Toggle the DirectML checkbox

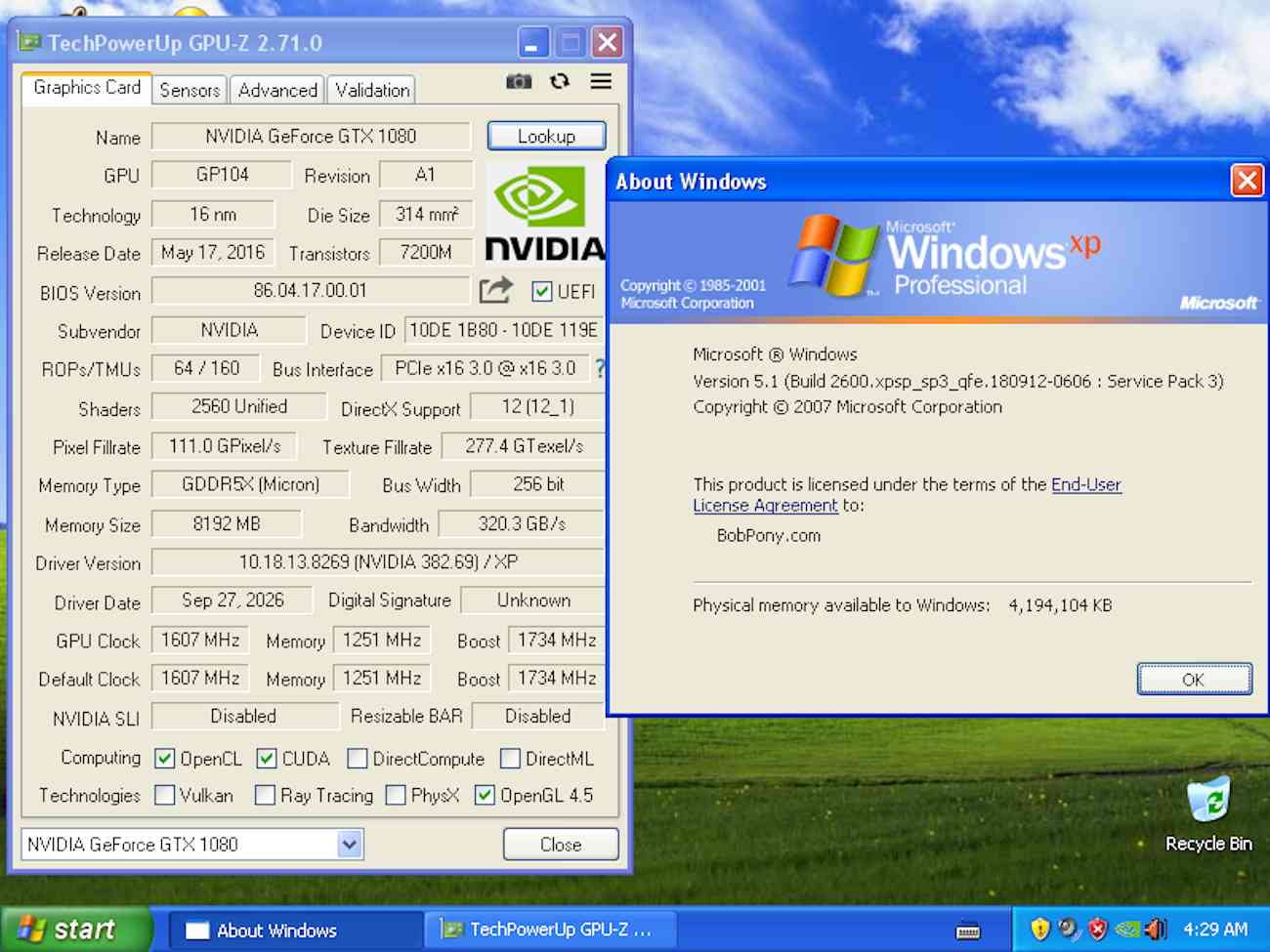510,759
